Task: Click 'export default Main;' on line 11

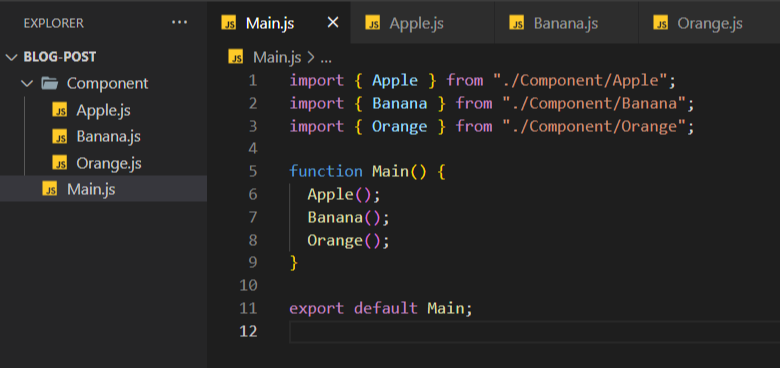Action: (x=381, y=308)
